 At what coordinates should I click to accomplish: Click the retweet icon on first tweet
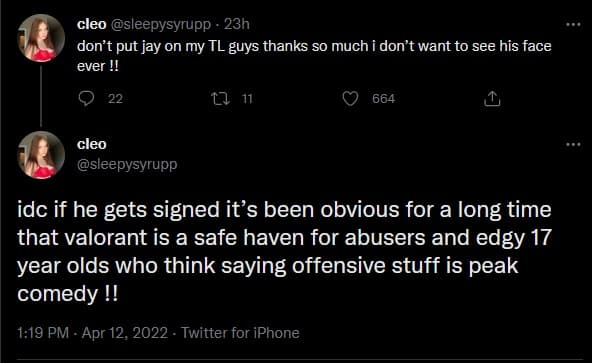point(220,99)
